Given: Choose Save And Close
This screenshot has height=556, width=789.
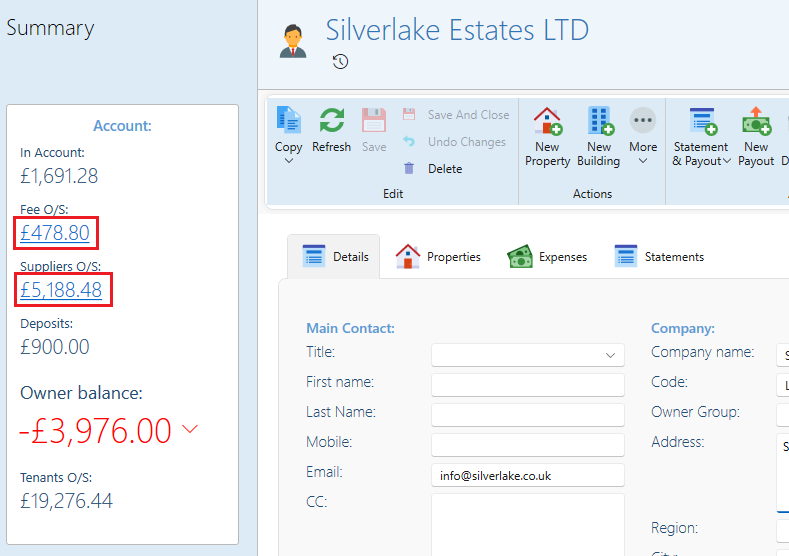Looking at the screenshot, I should 456,115.
